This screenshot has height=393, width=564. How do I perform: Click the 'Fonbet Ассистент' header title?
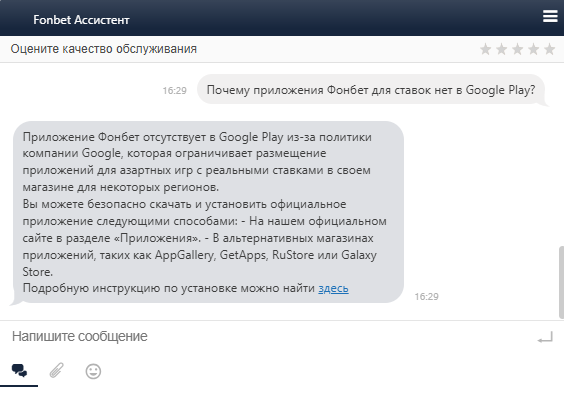pyautogui.click(x=81, y=20)
